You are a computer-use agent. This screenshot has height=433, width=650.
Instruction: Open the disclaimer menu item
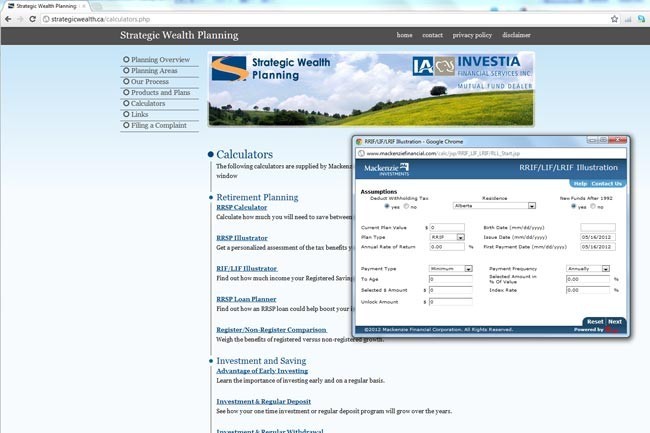pyautogui.click(x=516, y=35)
